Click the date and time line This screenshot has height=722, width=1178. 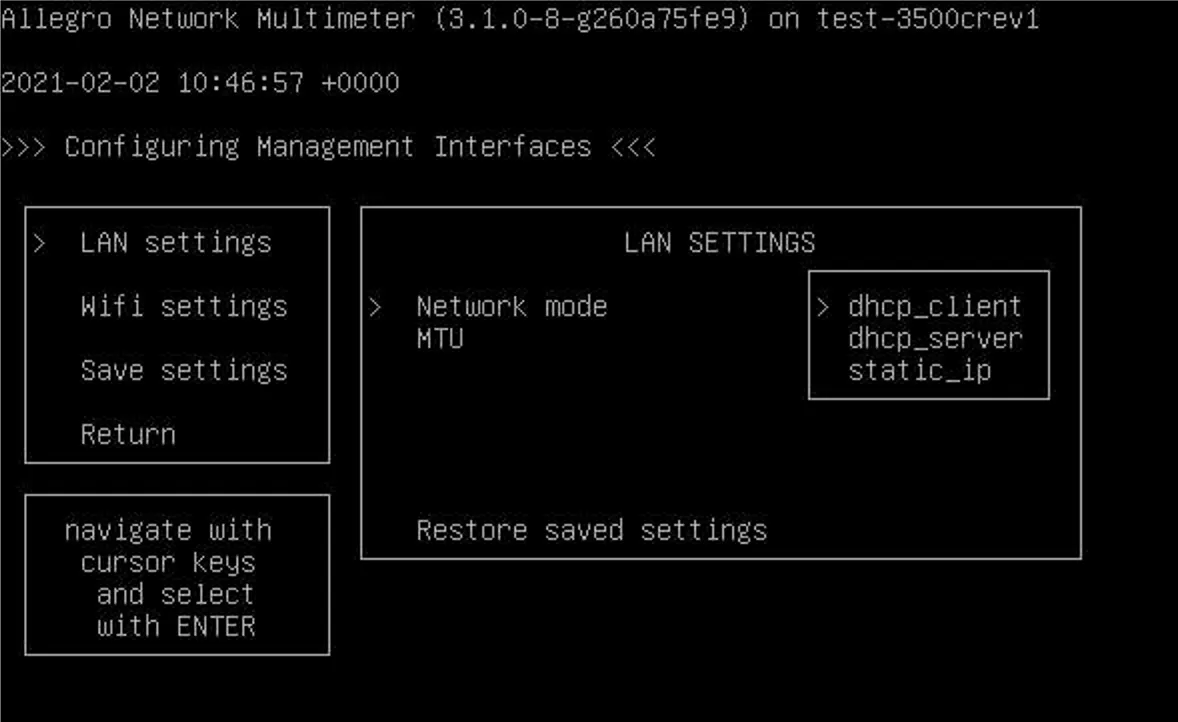(200, 83)
